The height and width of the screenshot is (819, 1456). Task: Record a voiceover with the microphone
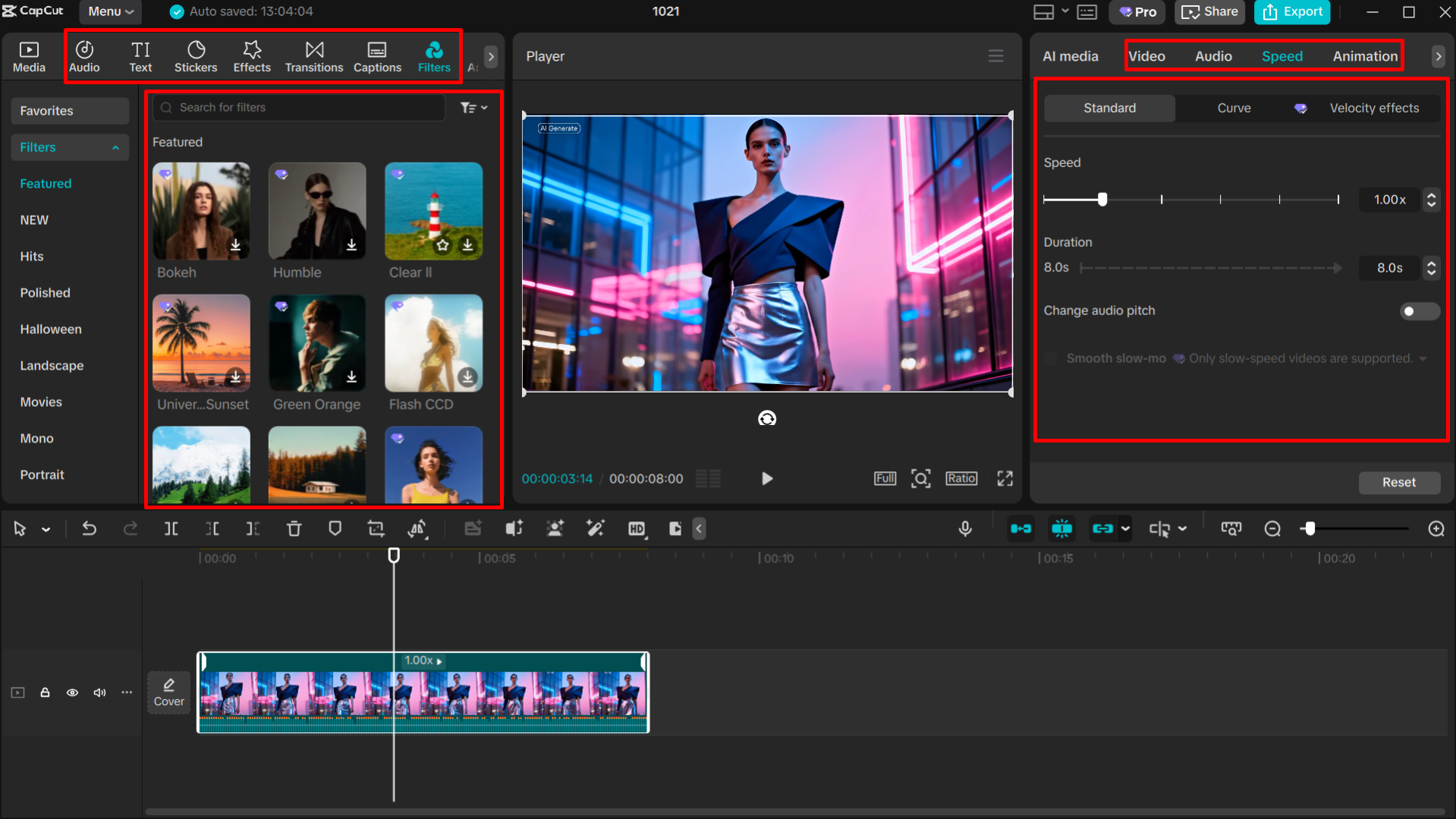pyautogui.click(x=965, y=528)
